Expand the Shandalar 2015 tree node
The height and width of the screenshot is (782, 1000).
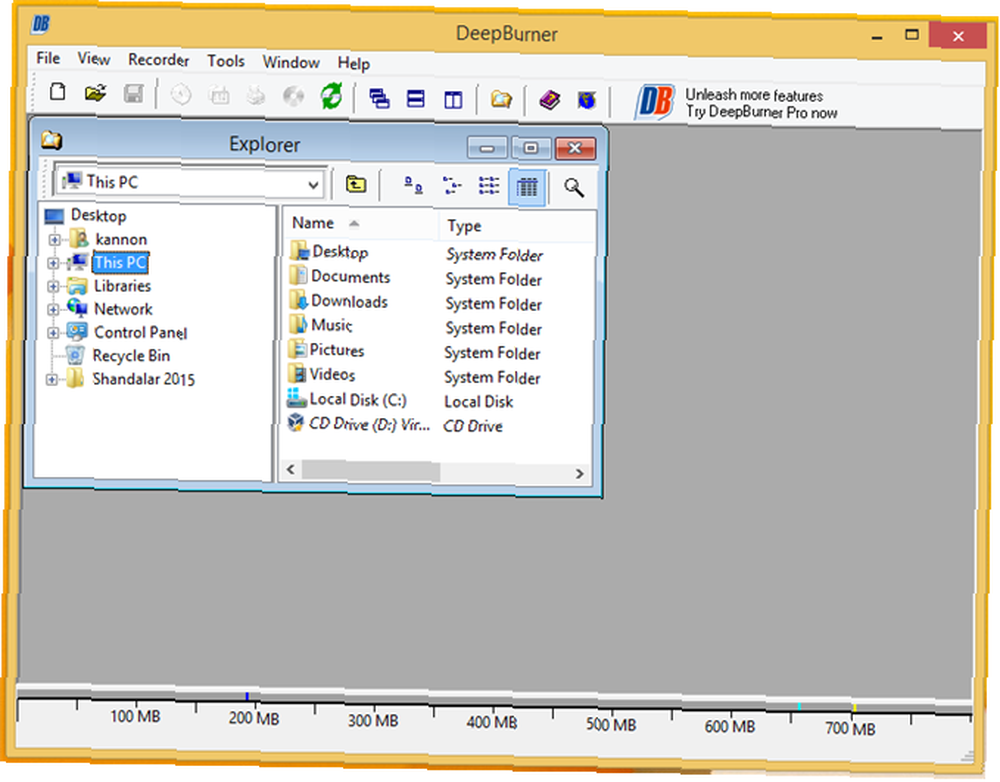click(52, 380)
